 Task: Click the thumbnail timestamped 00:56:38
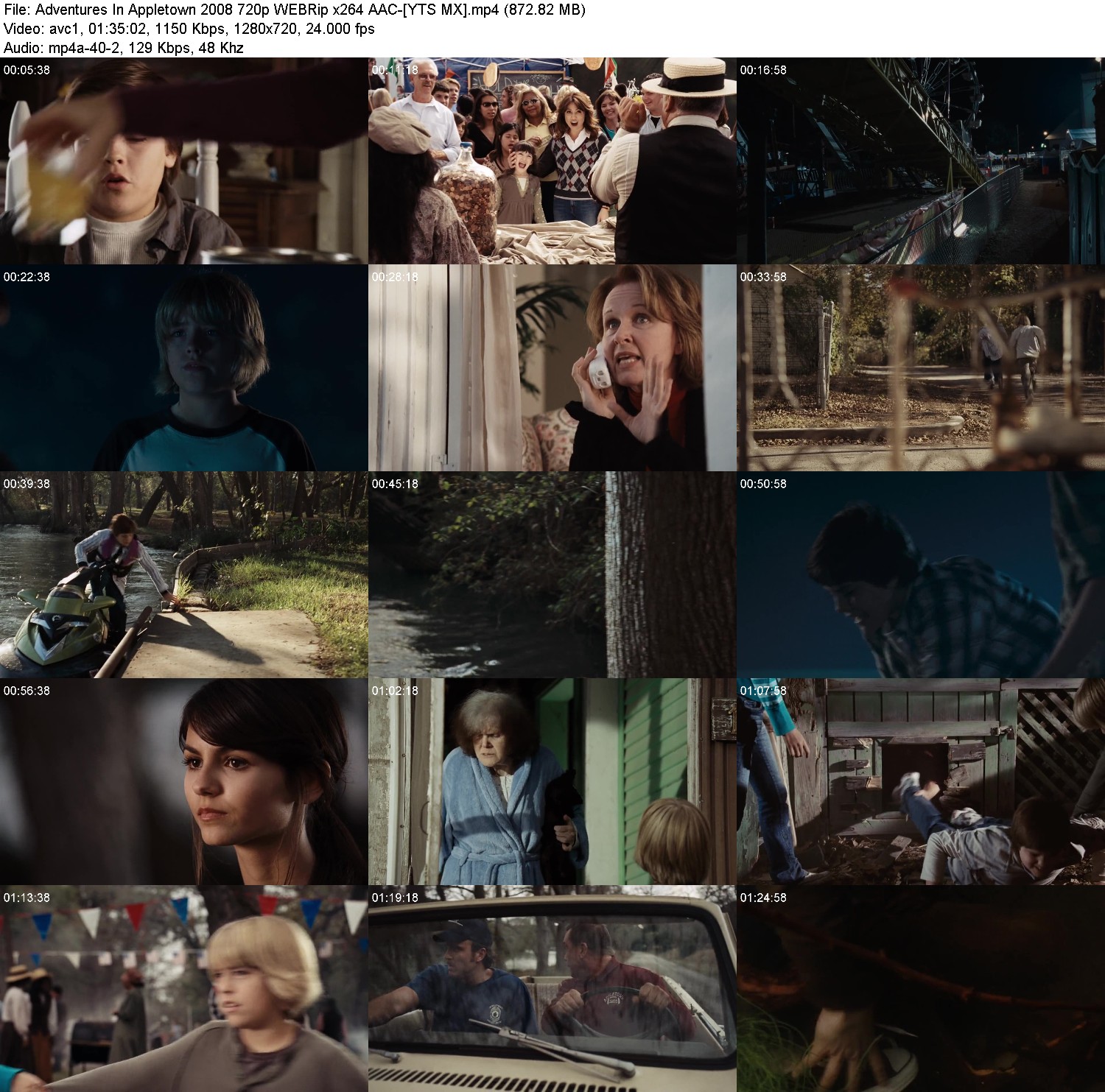184,781
